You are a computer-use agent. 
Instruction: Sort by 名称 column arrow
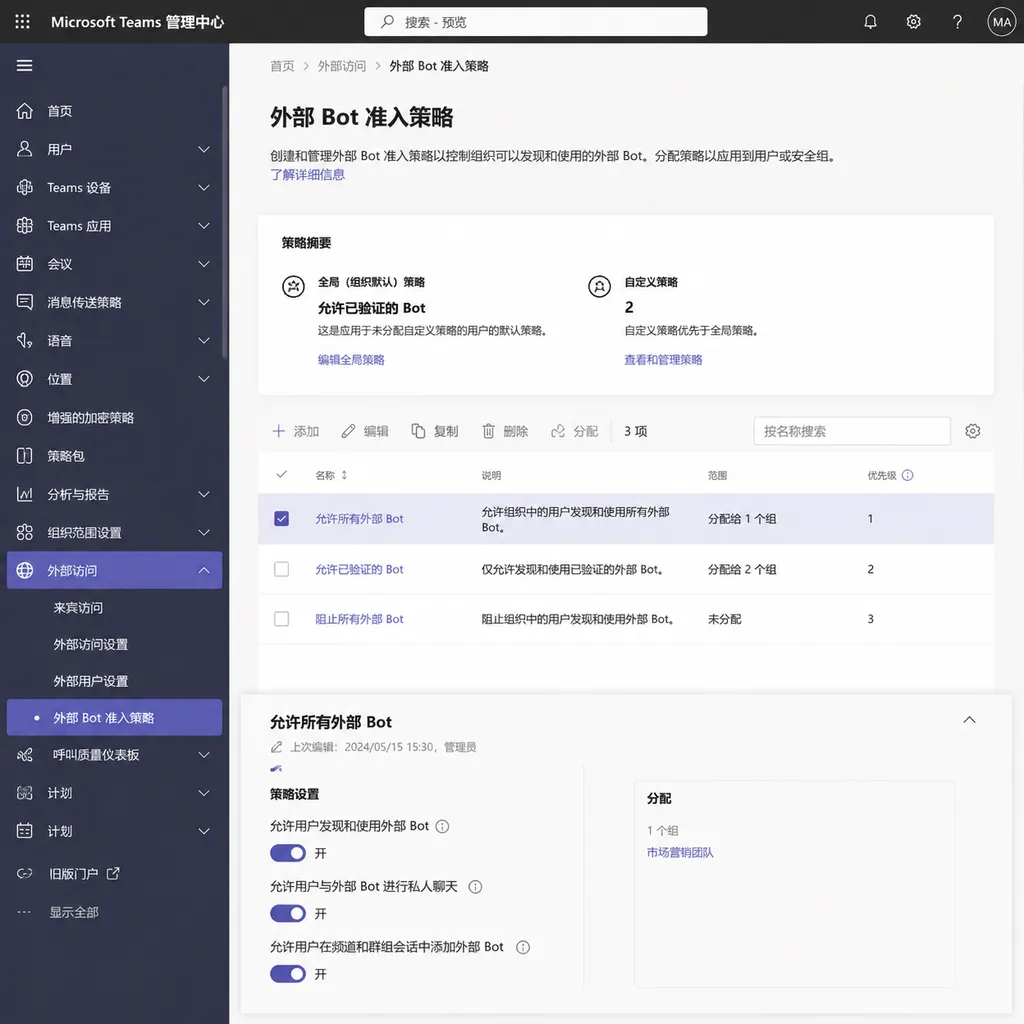344,475
